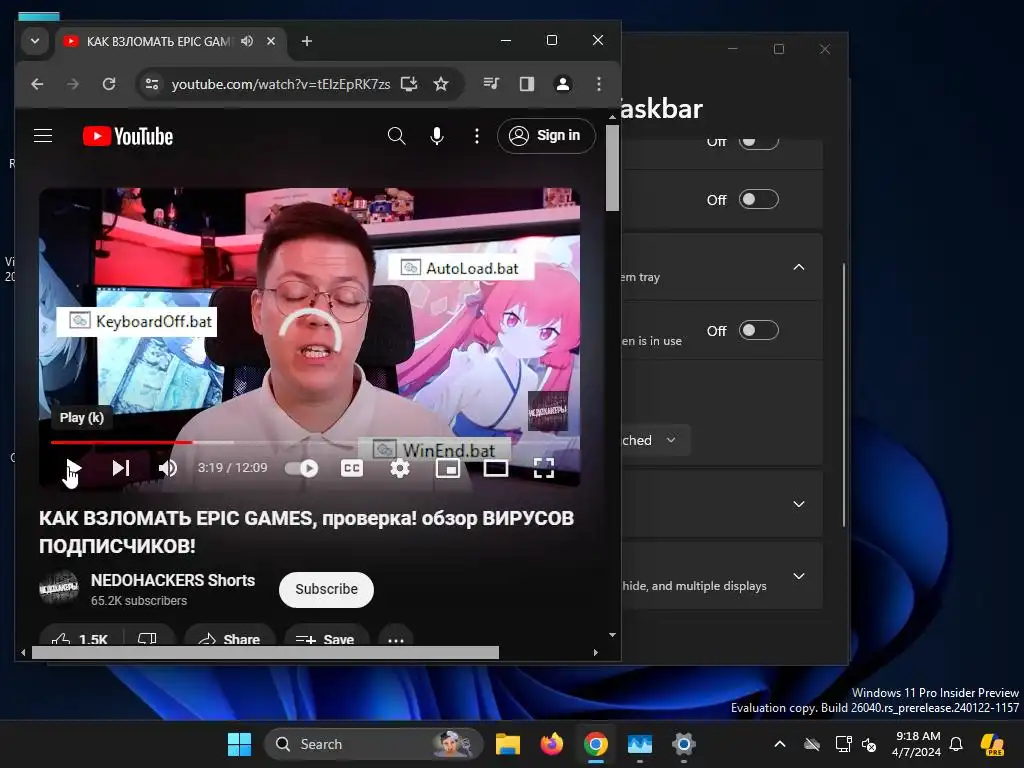Screen dimensions: 1024x768
Task: Close the YouTube tab
Action: 271,41
